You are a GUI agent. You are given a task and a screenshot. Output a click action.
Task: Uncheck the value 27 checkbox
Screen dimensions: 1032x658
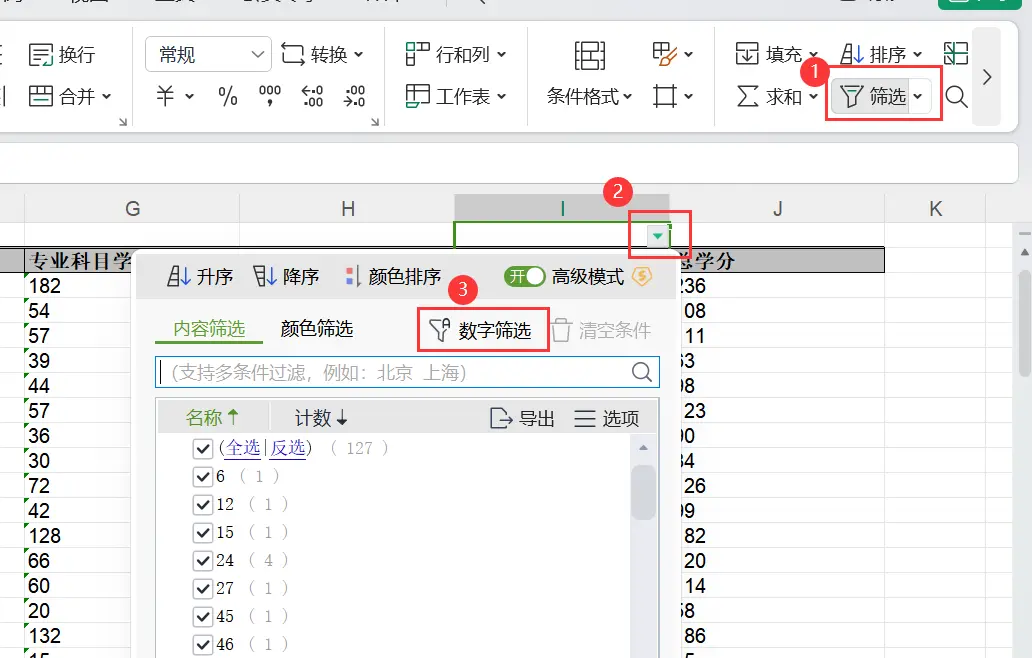[203, 588]
